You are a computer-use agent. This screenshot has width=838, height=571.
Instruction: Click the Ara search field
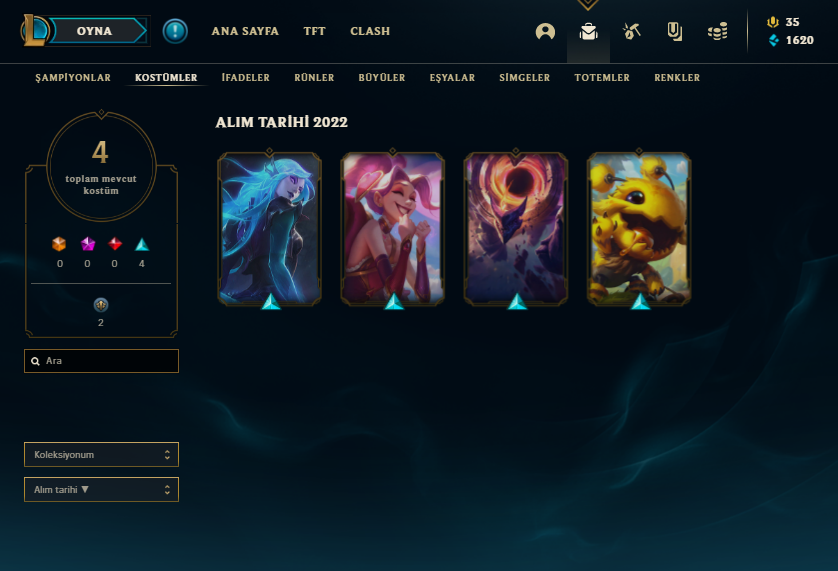102,361
